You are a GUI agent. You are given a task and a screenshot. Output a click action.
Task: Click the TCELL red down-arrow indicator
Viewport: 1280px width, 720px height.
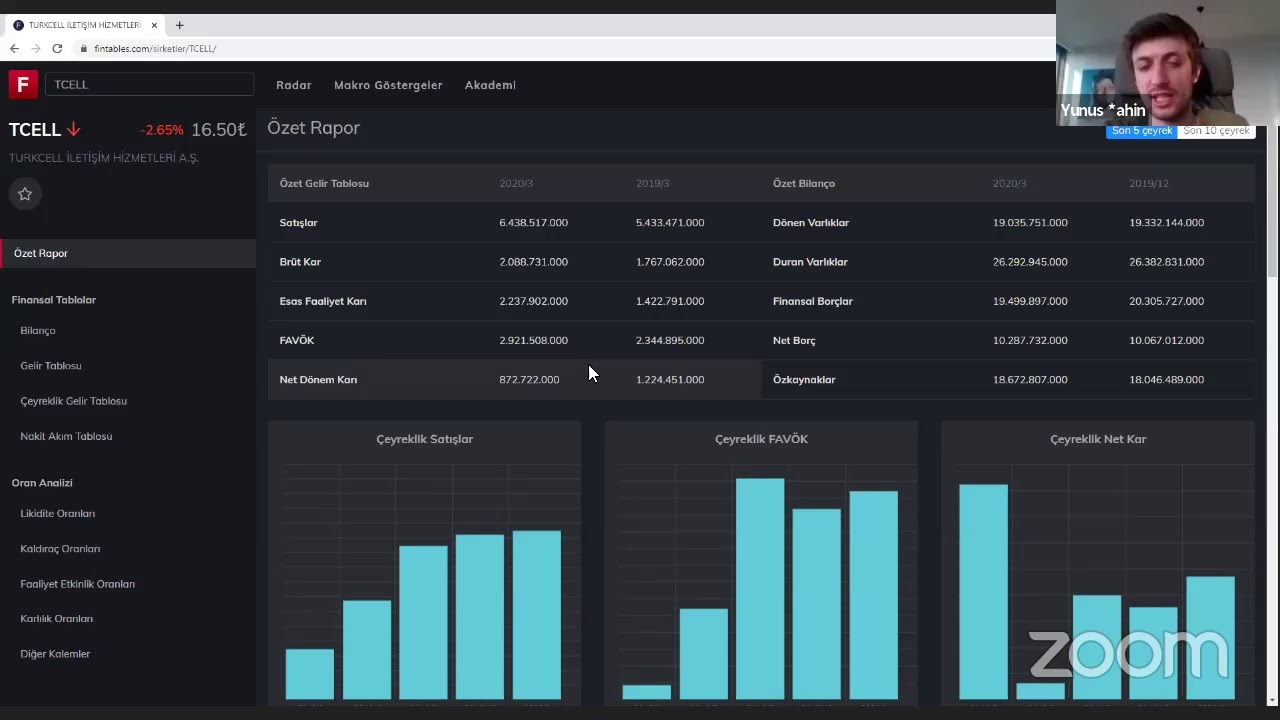(x=74, y=130)
